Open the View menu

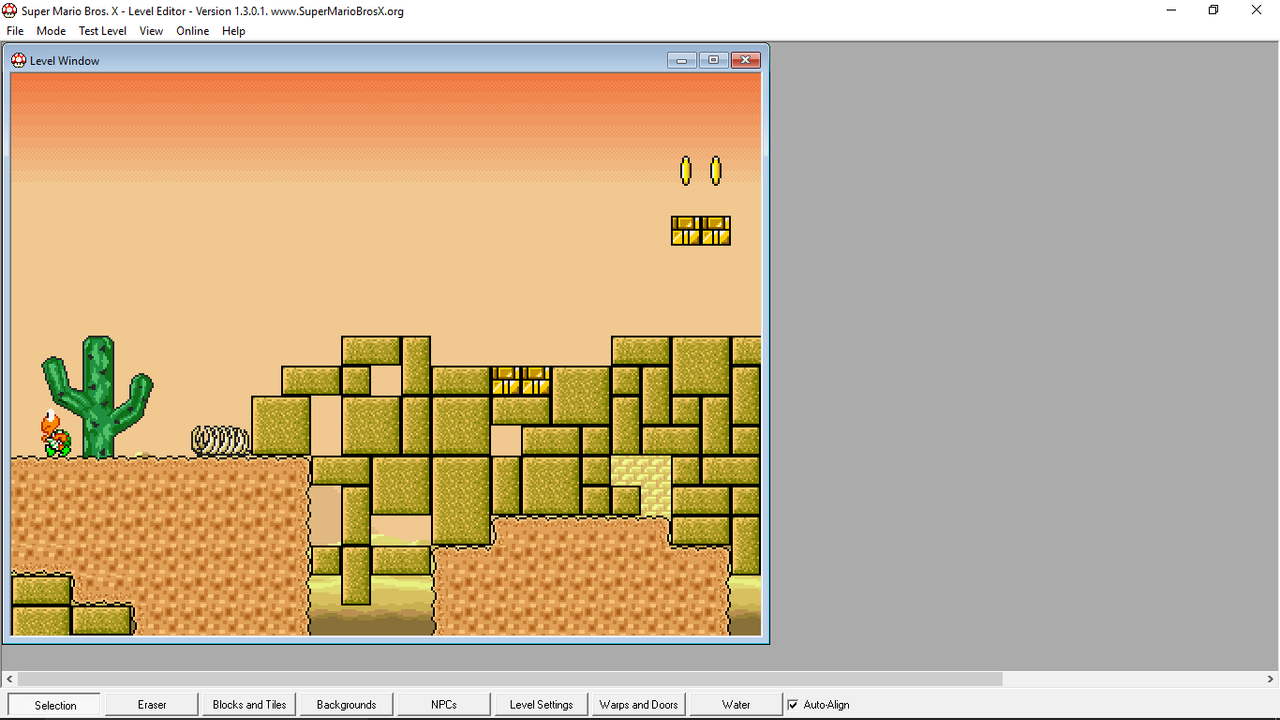pyautogui.click(x=151, y=31)
